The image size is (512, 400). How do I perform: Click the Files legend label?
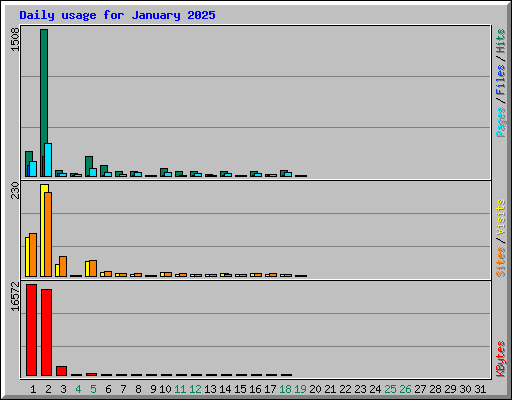point(500,79)
